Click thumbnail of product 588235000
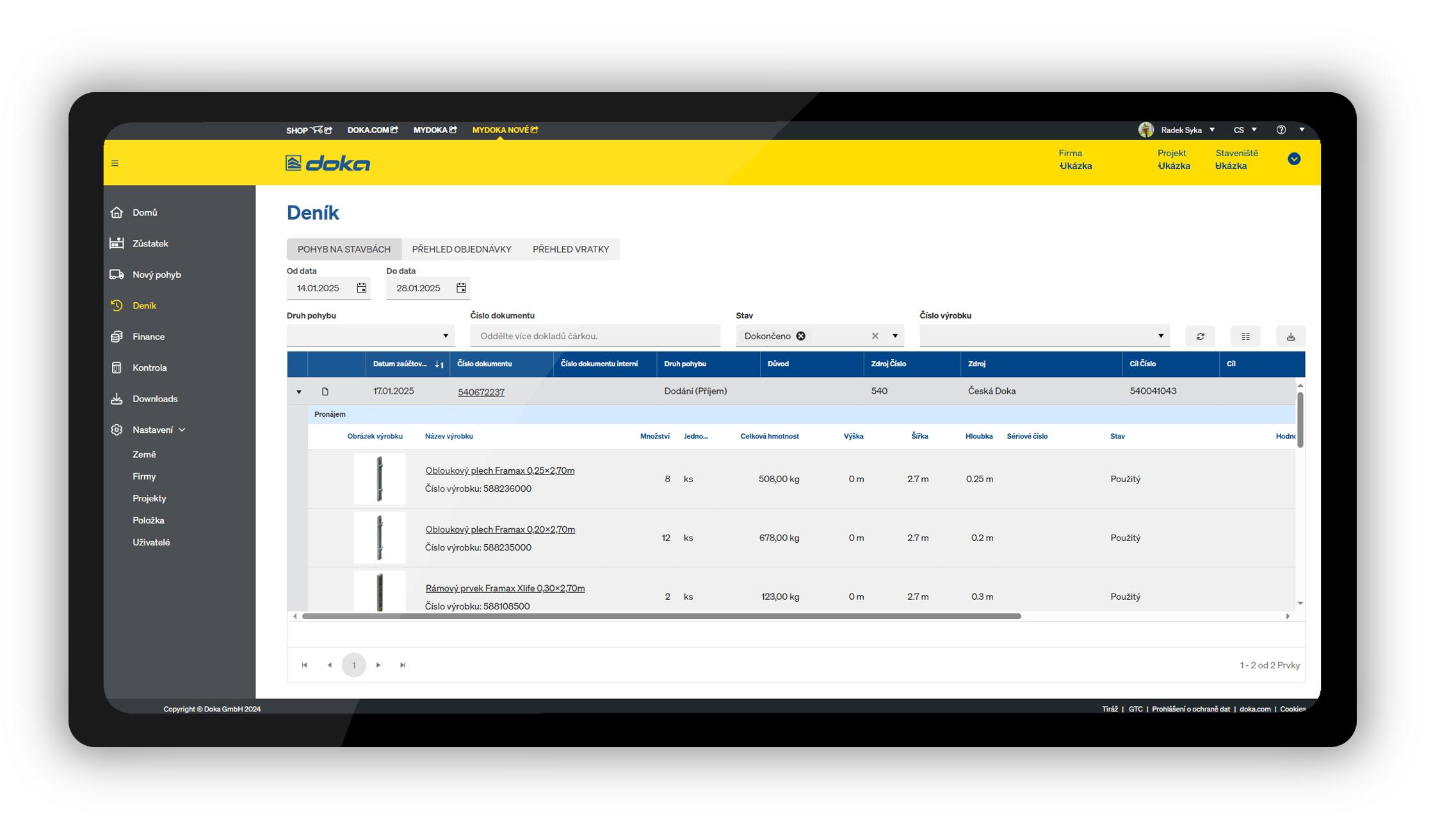 380,538
